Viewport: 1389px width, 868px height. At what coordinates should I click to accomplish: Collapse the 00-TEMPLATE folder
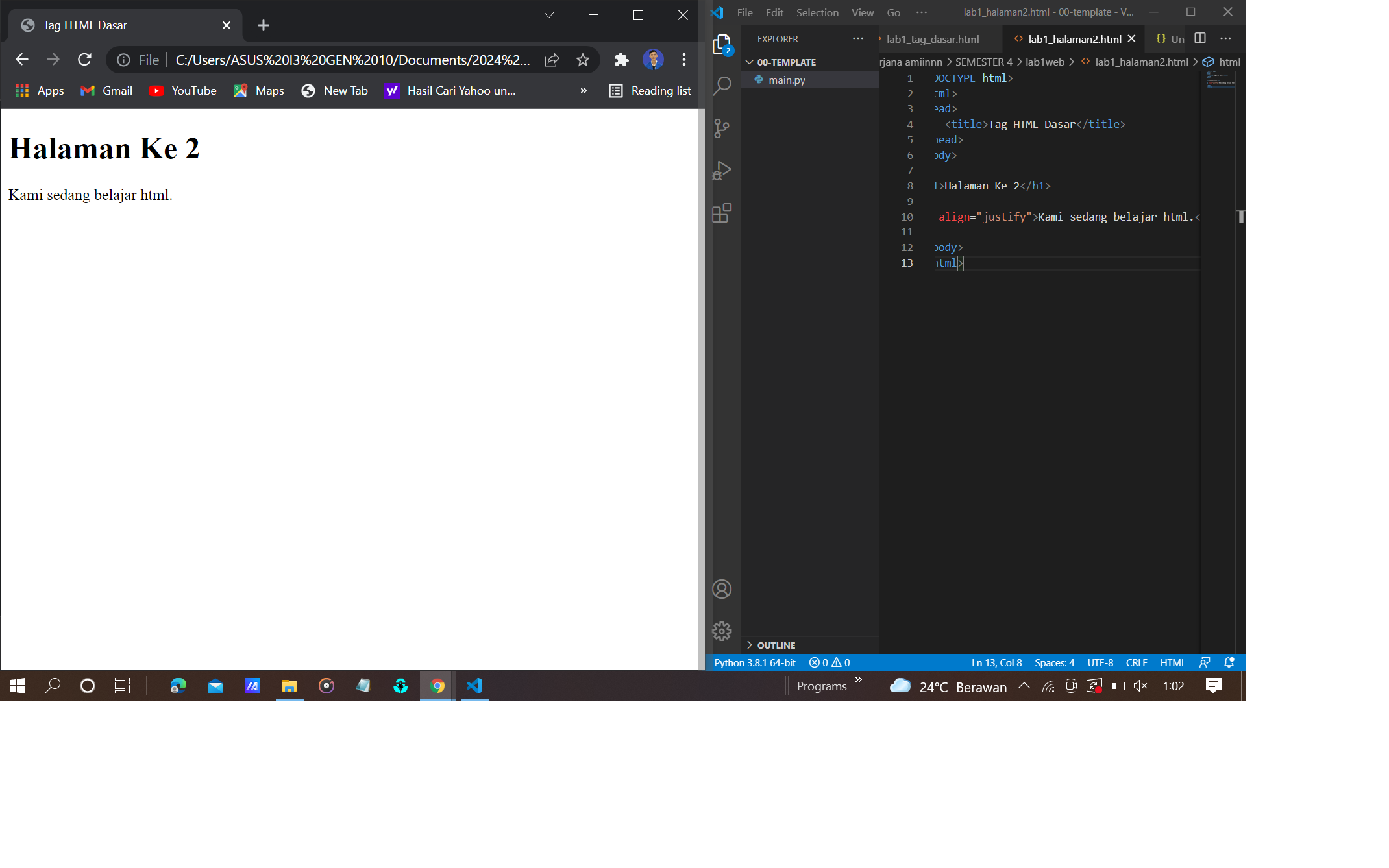(750, 62)
